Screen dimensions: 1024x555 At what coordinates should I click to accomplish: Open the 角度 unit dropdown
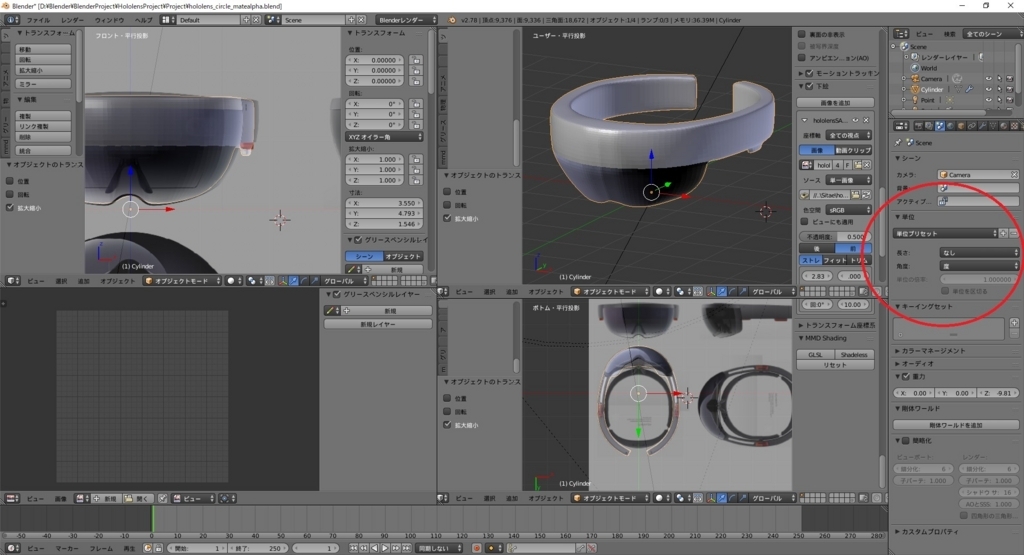pyautogui.click(x=979, y=266)
